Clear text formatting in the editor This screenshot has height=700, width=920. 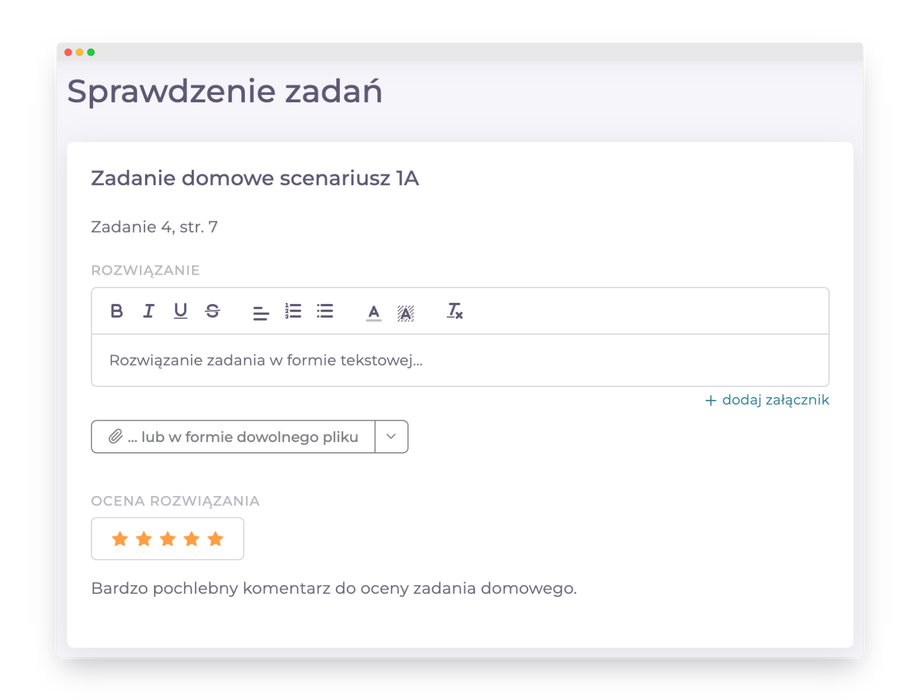[454, 311]
